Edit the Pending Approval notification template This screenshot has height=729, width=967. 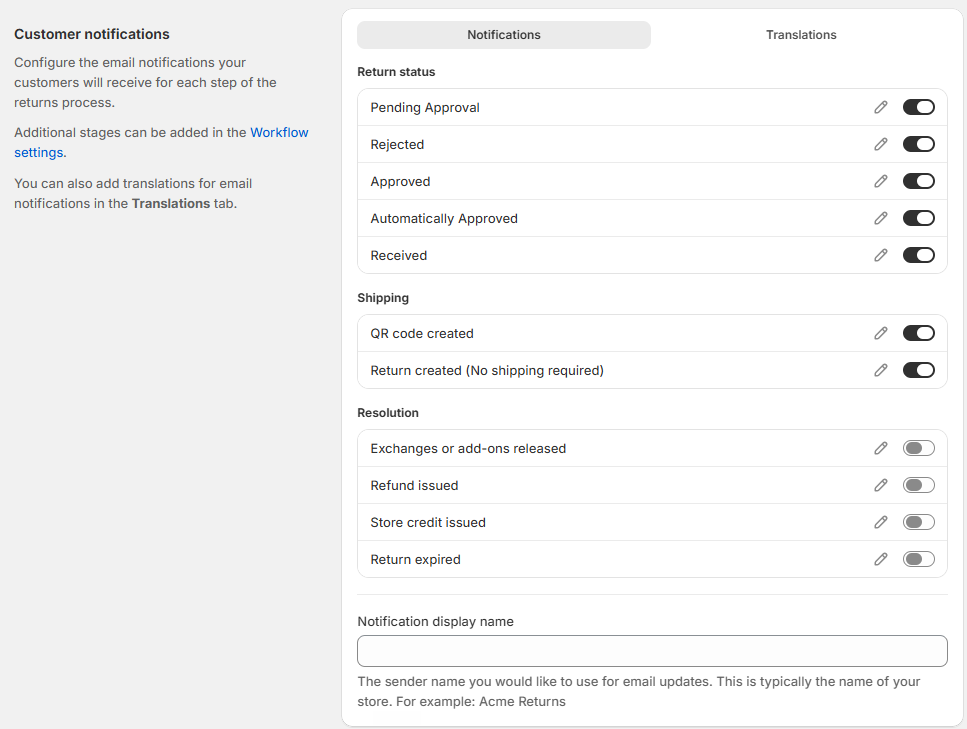pos(881,107)
